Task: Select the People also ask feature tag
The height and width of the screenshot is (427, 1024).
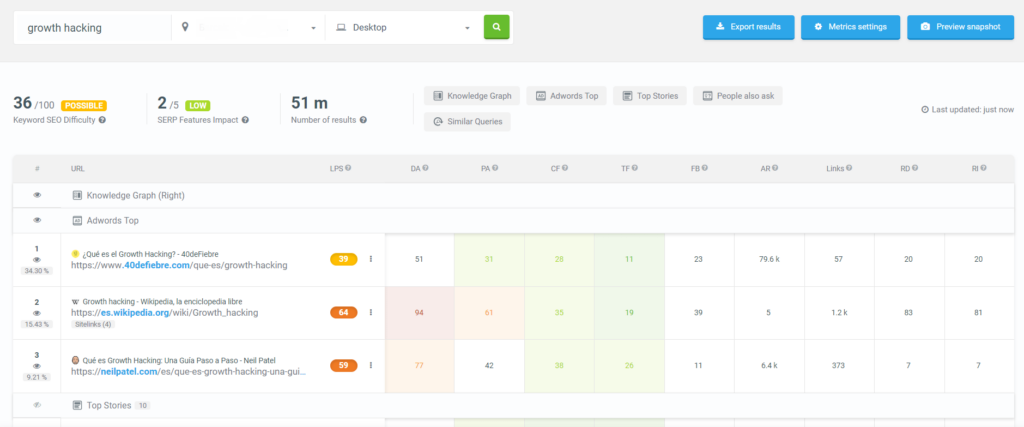Action: pos(738,96)
